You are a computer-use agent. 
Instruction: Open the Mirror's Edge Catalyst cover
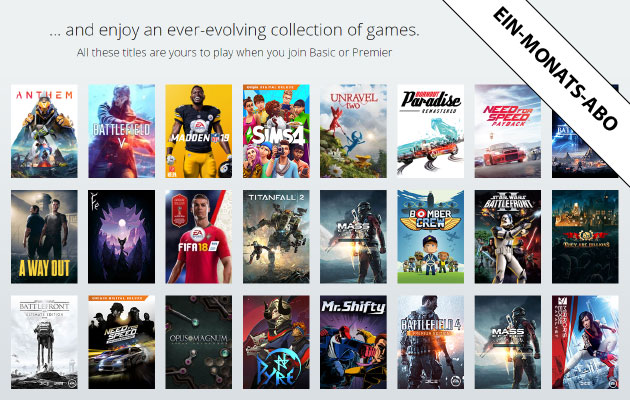(x=585, y=342)
